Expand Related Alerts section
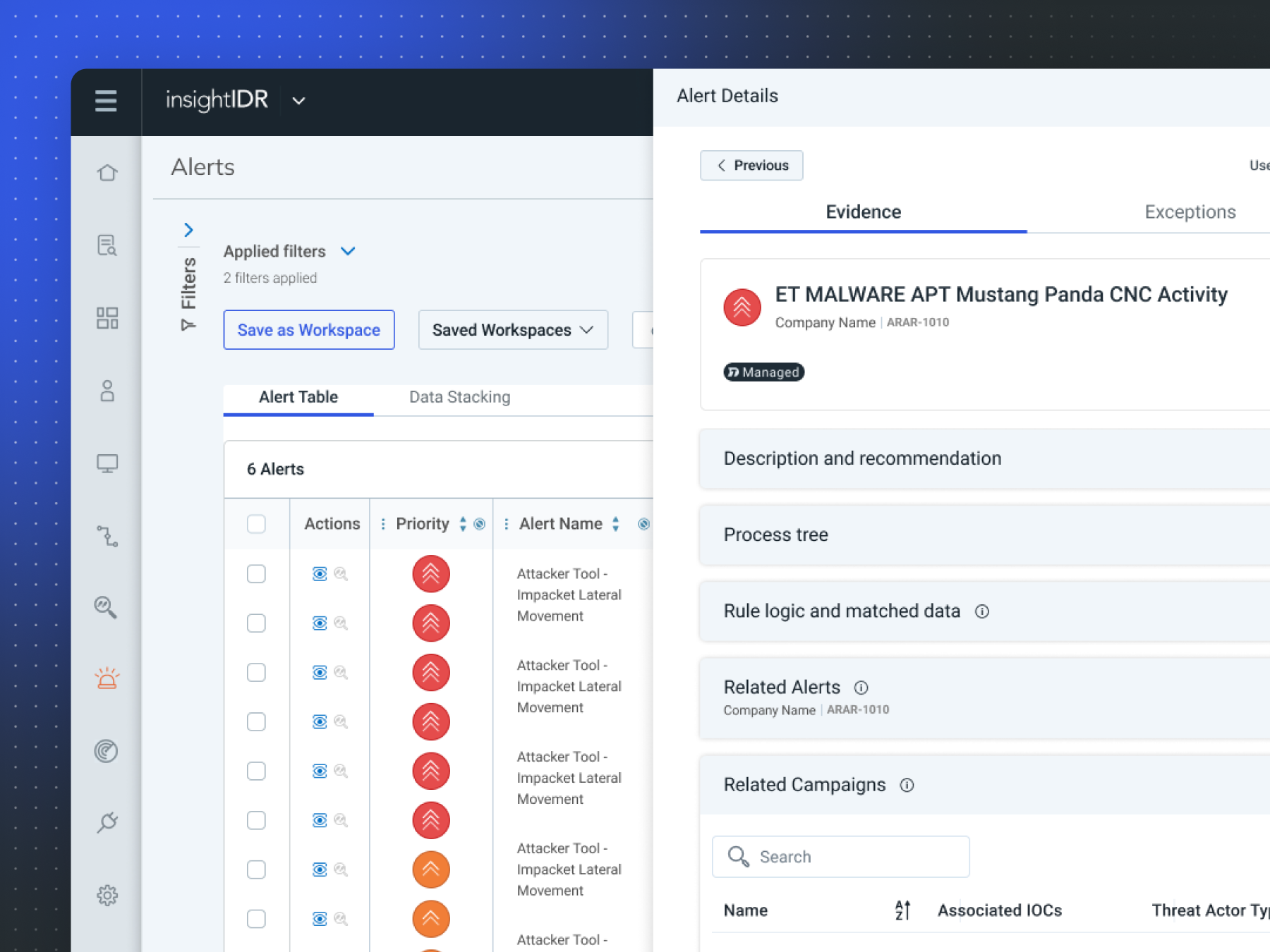Screen dimensions: 1270x952 tap(984, 698)
